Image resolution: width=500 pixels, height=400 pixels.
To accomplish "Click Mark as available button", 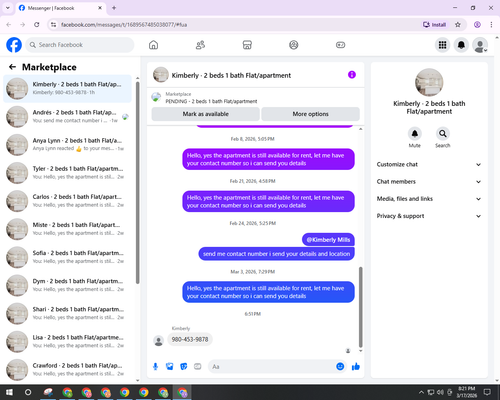I will [x=206, y=114].
